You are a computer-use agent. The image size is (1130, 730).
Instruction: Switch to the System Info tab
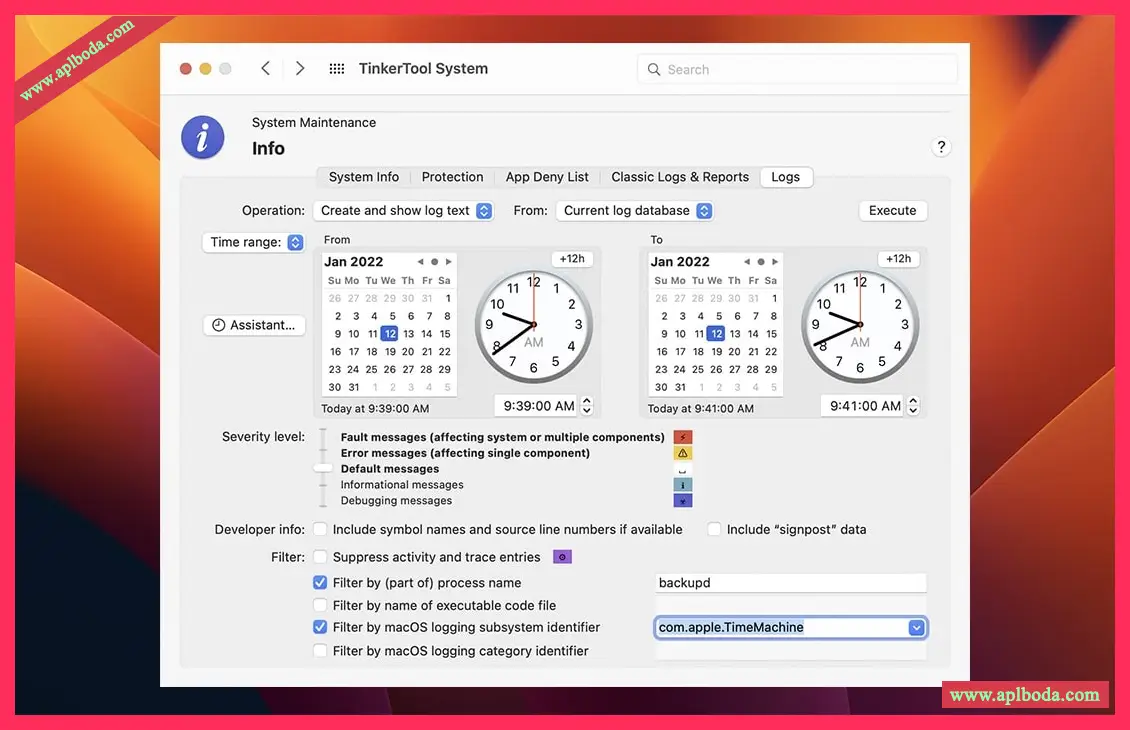coord(364,177)
